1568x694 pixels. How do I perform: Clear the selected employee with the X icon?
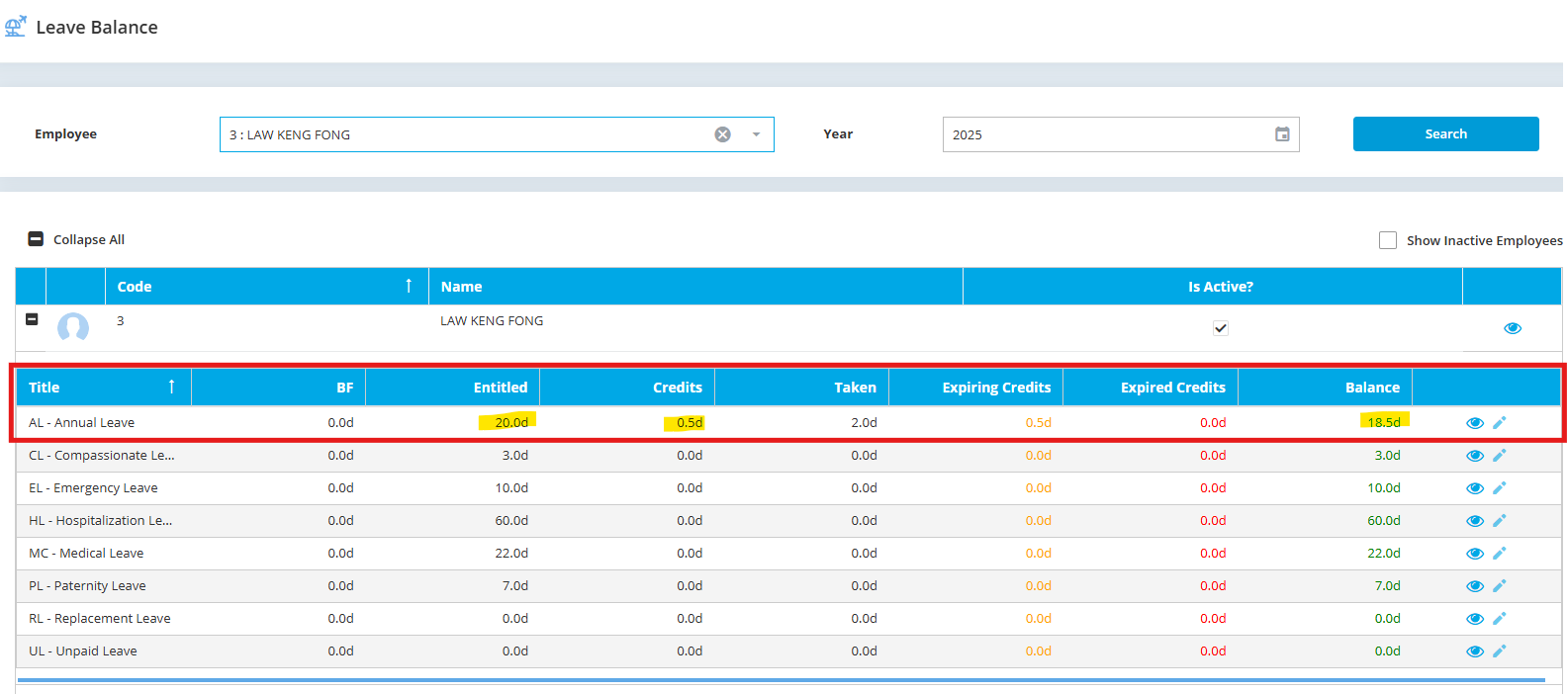[x=723, y=134]
